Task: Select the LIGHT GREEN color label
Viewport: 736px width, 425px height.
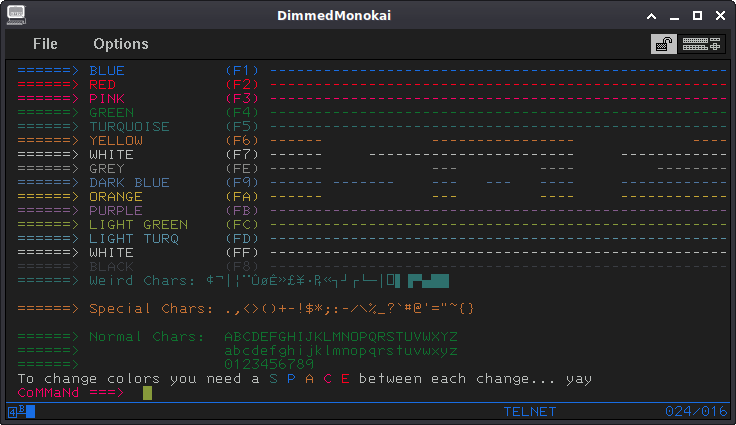Action: tap(138, 224)
